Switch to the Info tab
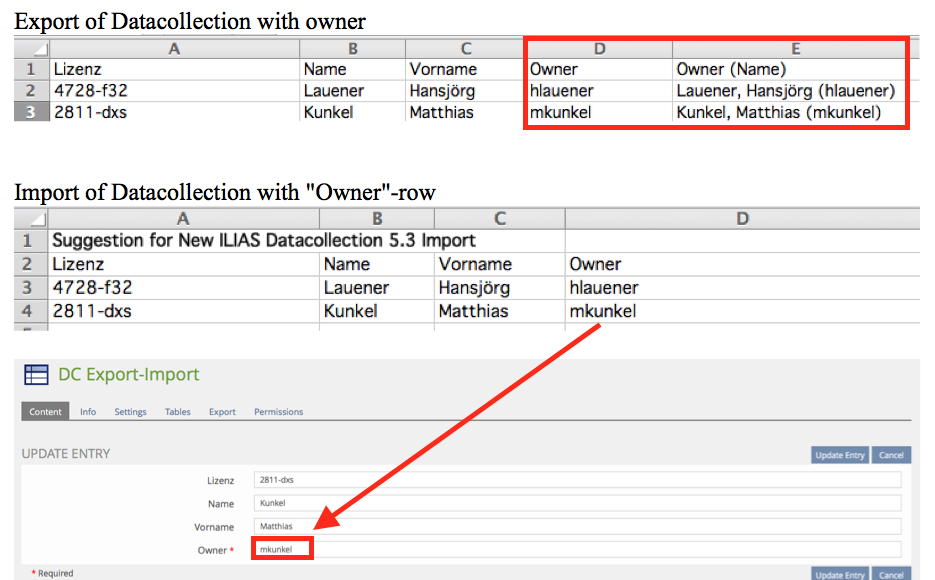This screenshot has height=580, width=935. [x=88, y=412]
